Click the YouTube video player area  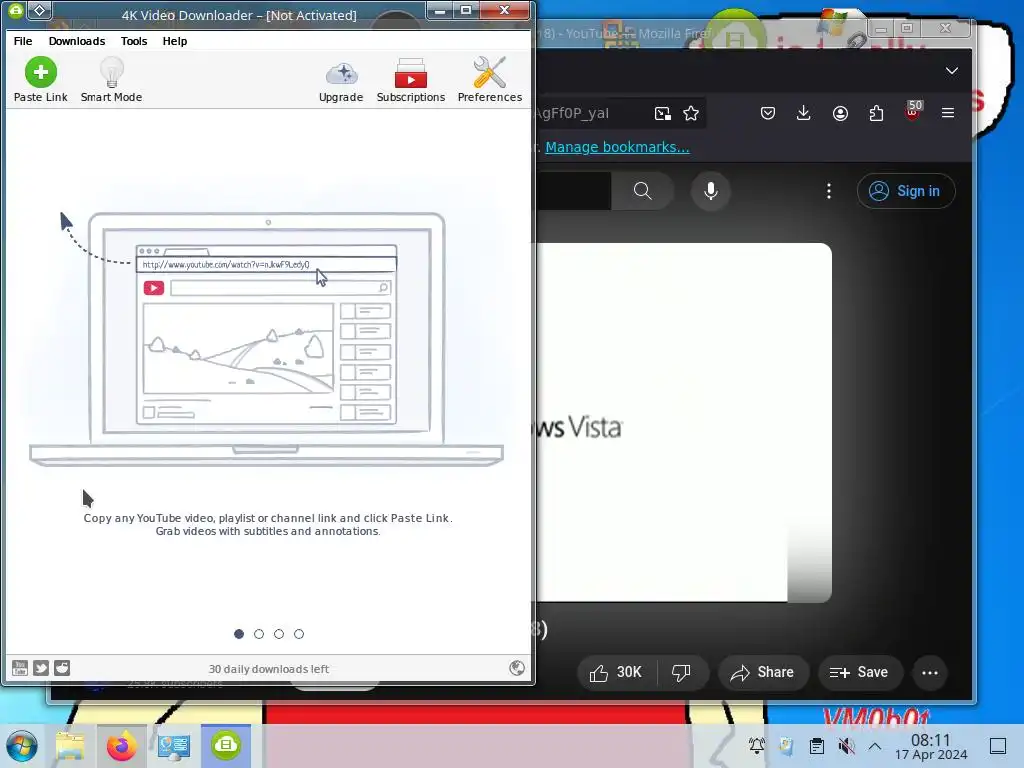(683, 423)
